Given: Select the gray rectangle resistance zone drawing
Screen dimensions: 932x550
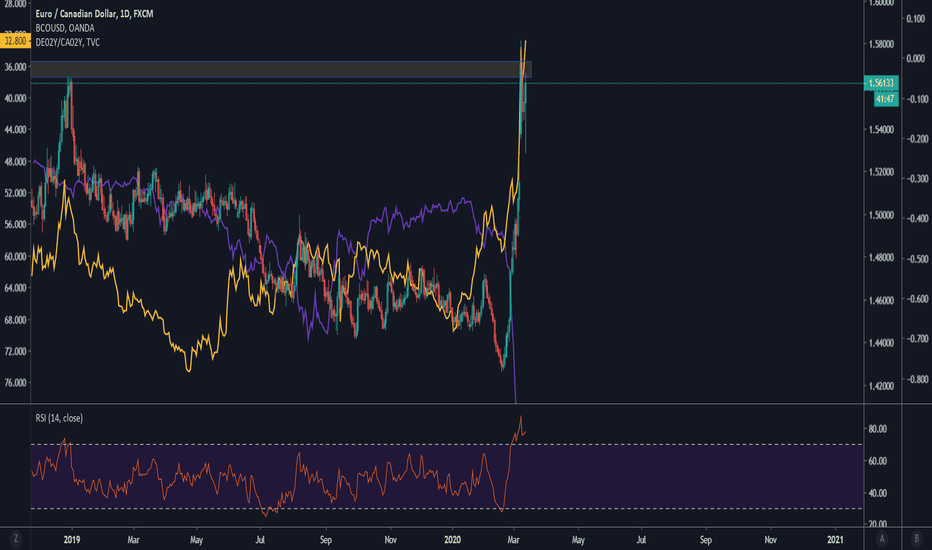Looking at the screenshot, I should (x=279, y=70).
